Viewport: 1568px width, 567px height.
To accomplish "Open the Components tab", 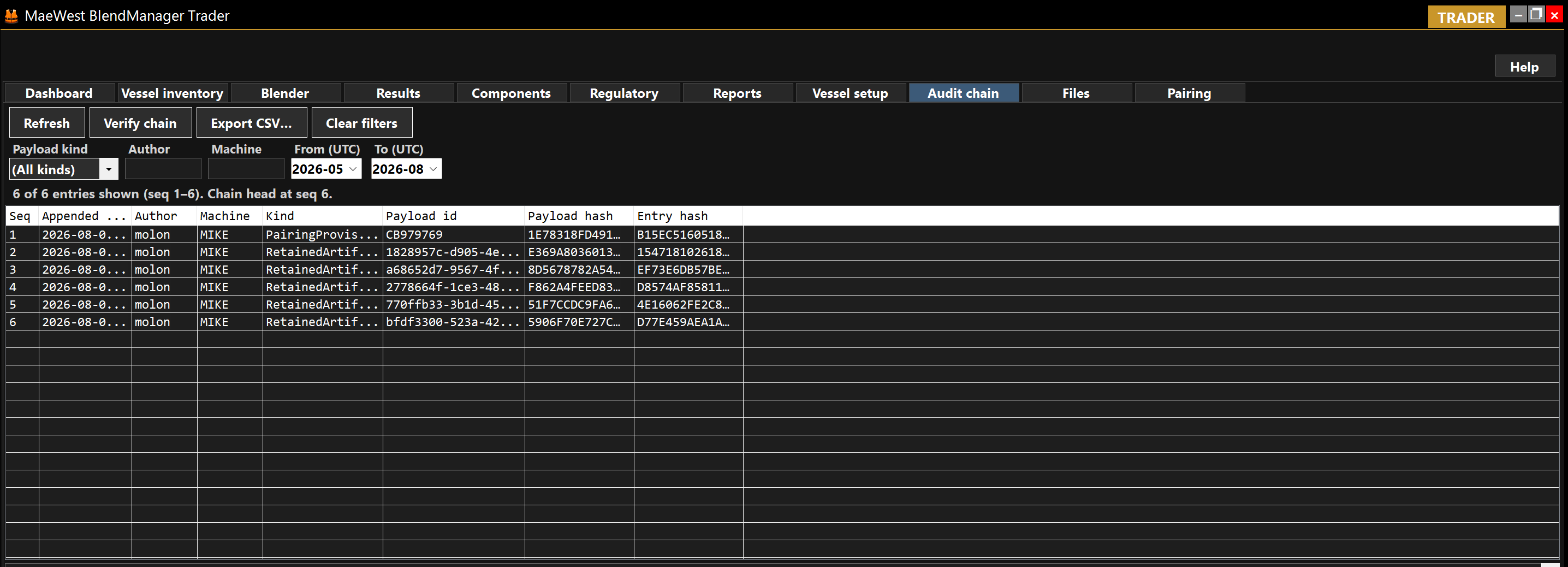I will 512,93.
